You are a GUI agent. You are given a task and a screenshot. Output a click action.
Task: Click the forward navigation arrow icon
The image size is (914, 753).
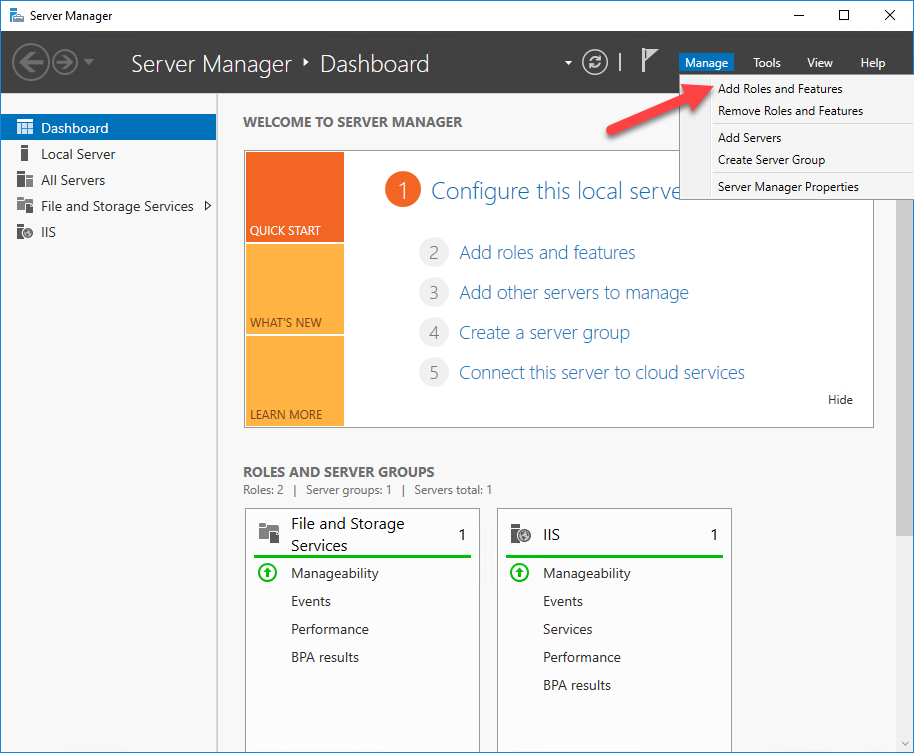click(x=65, y=63)
